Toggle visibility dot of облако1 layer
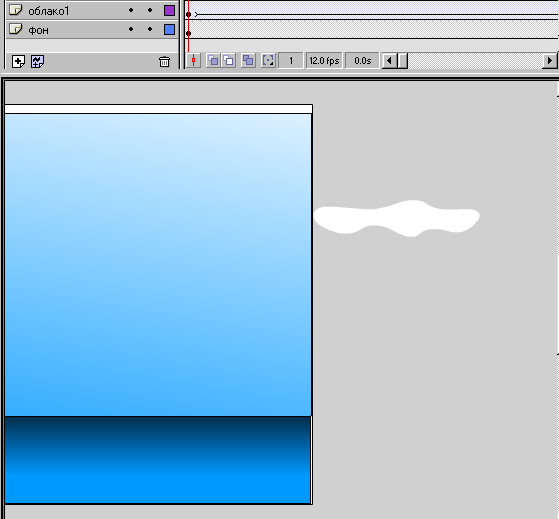Screen dimensions: 559x519 (x=131, y=10)
